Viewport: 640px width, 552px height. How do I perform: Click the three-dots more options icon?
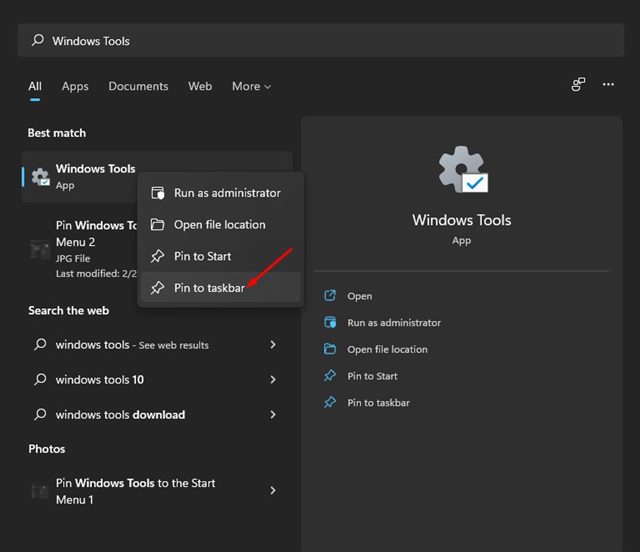pyautogui.click(x=608, y=85)
